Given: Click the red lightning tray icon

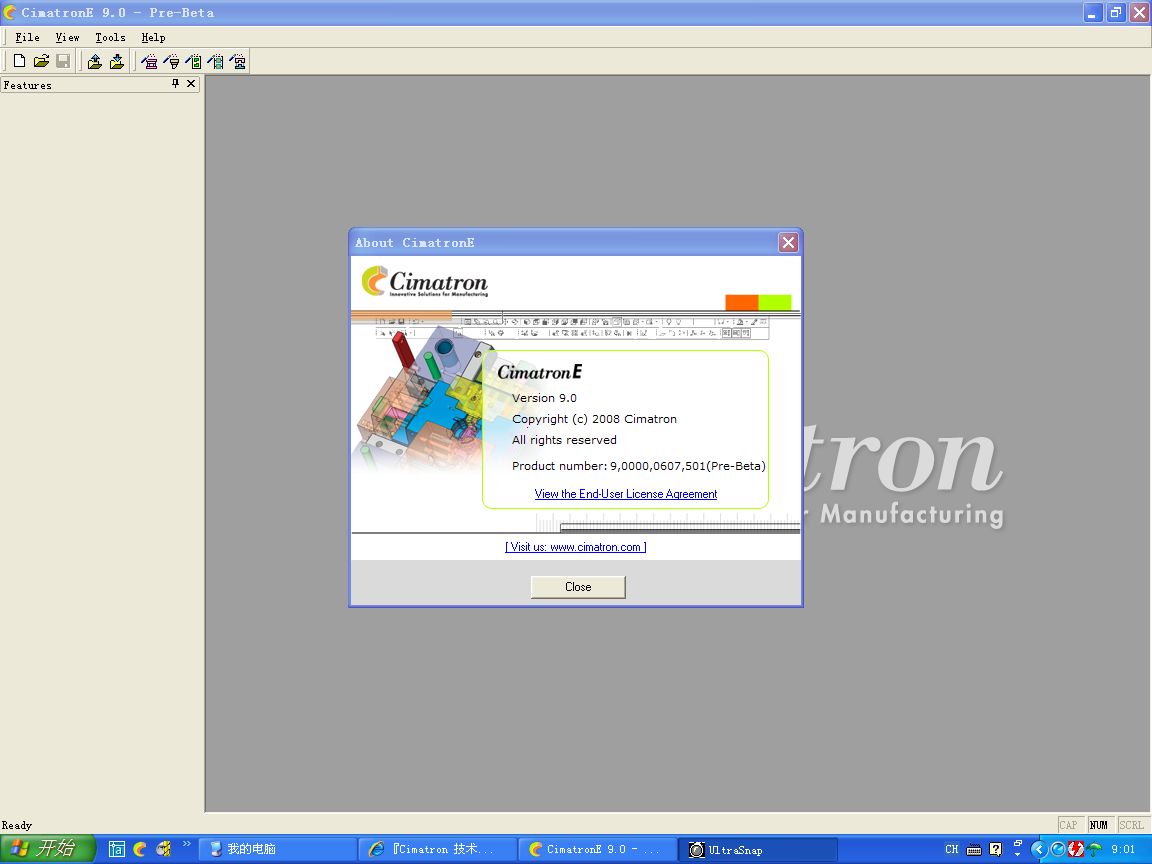Looking at the screenshot, I should (1076, 849).
